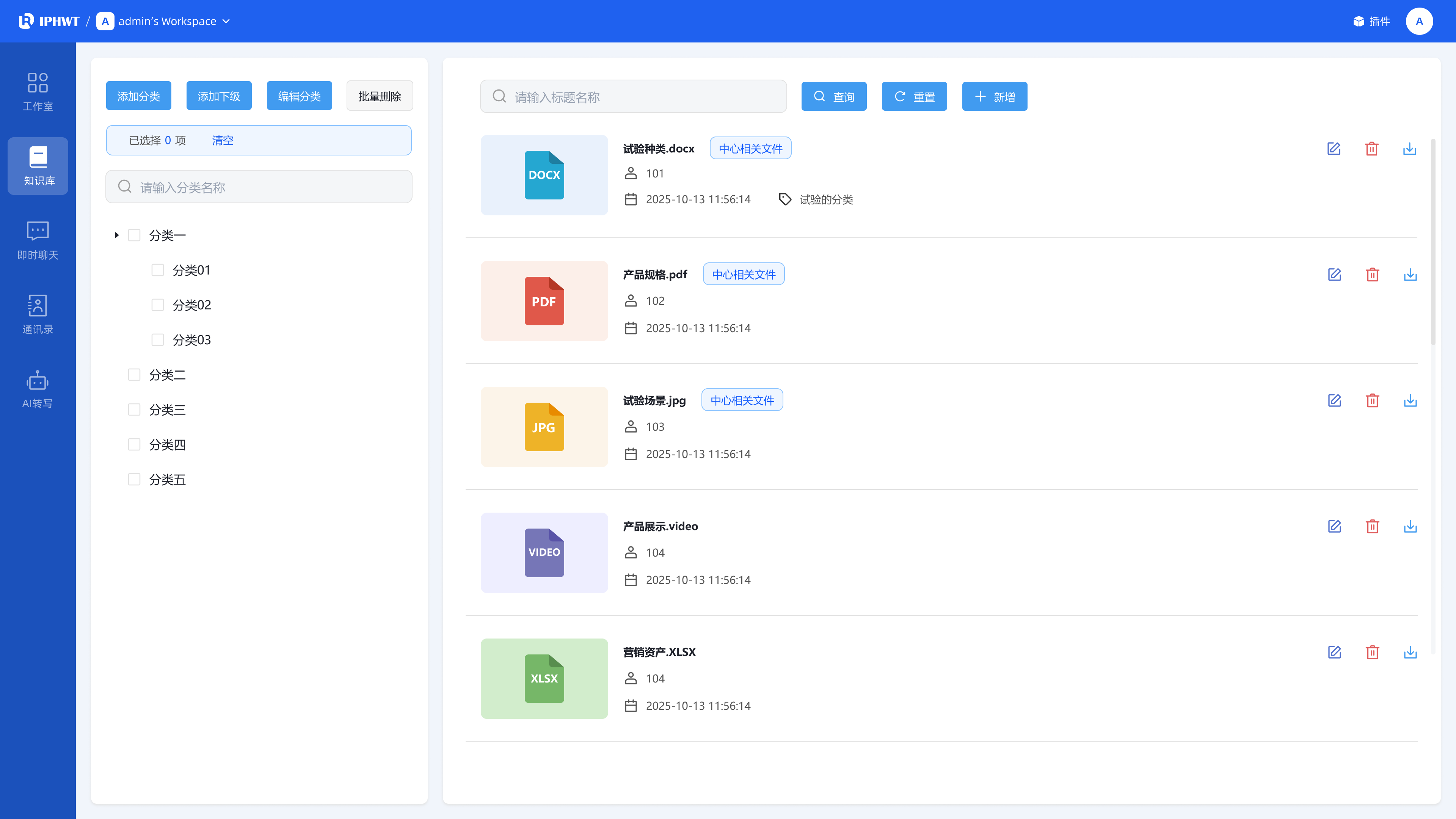Download the 试验场景.jpg file
Image resolution: width=1456 pixels, height=819 pixels.
coord(1410,401)
